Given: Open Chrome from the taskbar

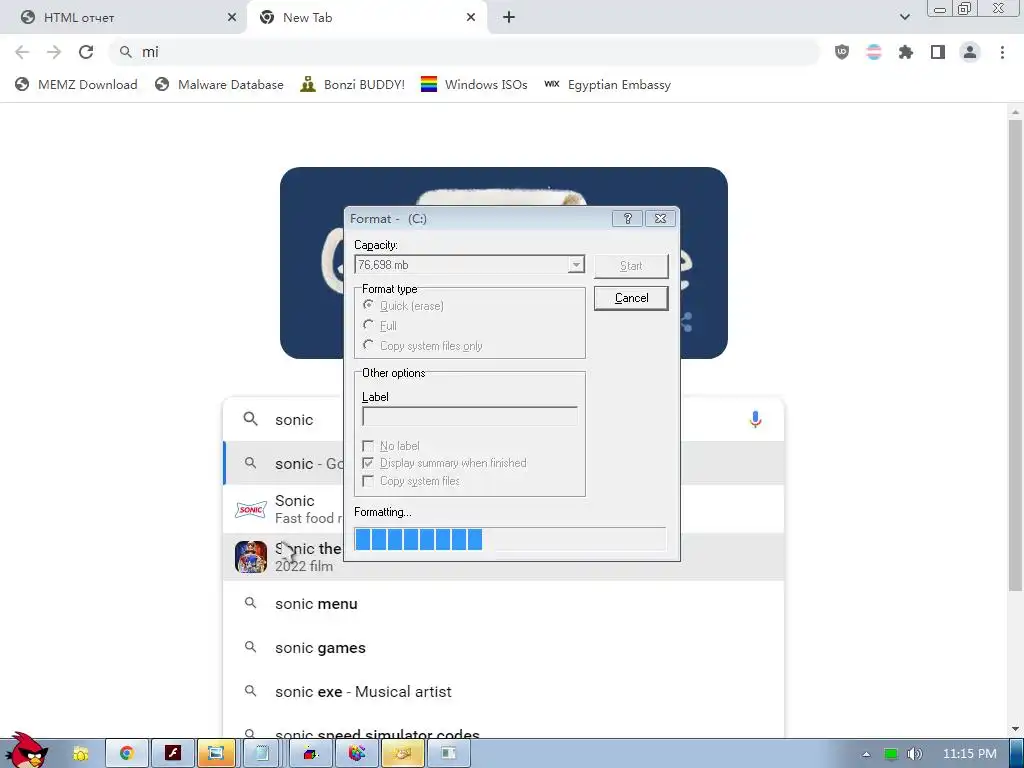Looking at the screenshot, I should pyautogui.click(x=127, y=754).
